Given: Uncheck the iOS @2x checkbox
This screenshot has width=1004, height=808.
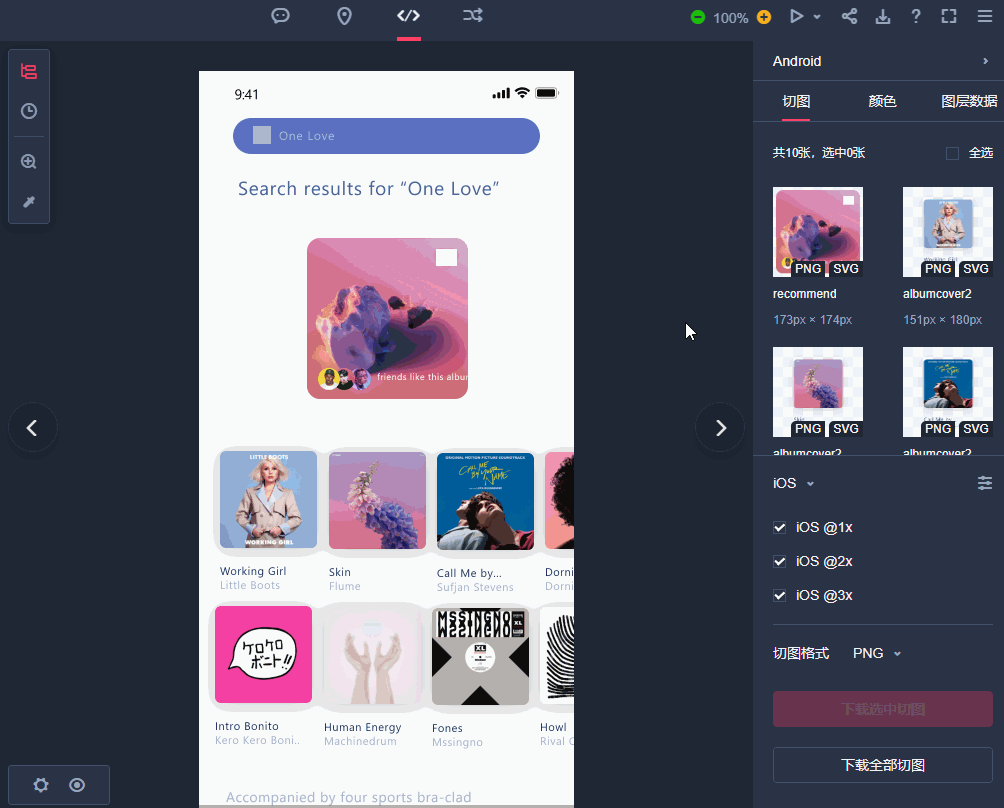Looking at the screenshot, I should tap(779, 562).
